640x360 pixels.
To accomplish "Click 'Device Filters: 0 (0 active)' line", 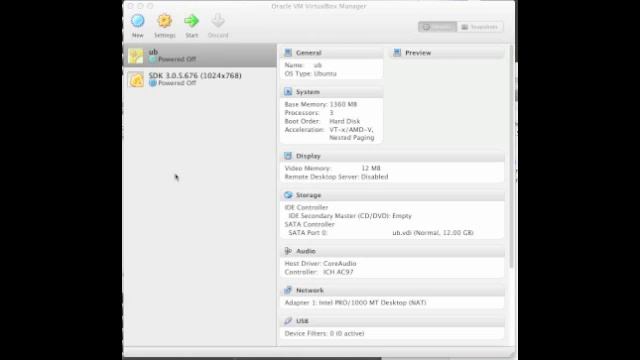I will pyautogui.click(x=324, y=333).
